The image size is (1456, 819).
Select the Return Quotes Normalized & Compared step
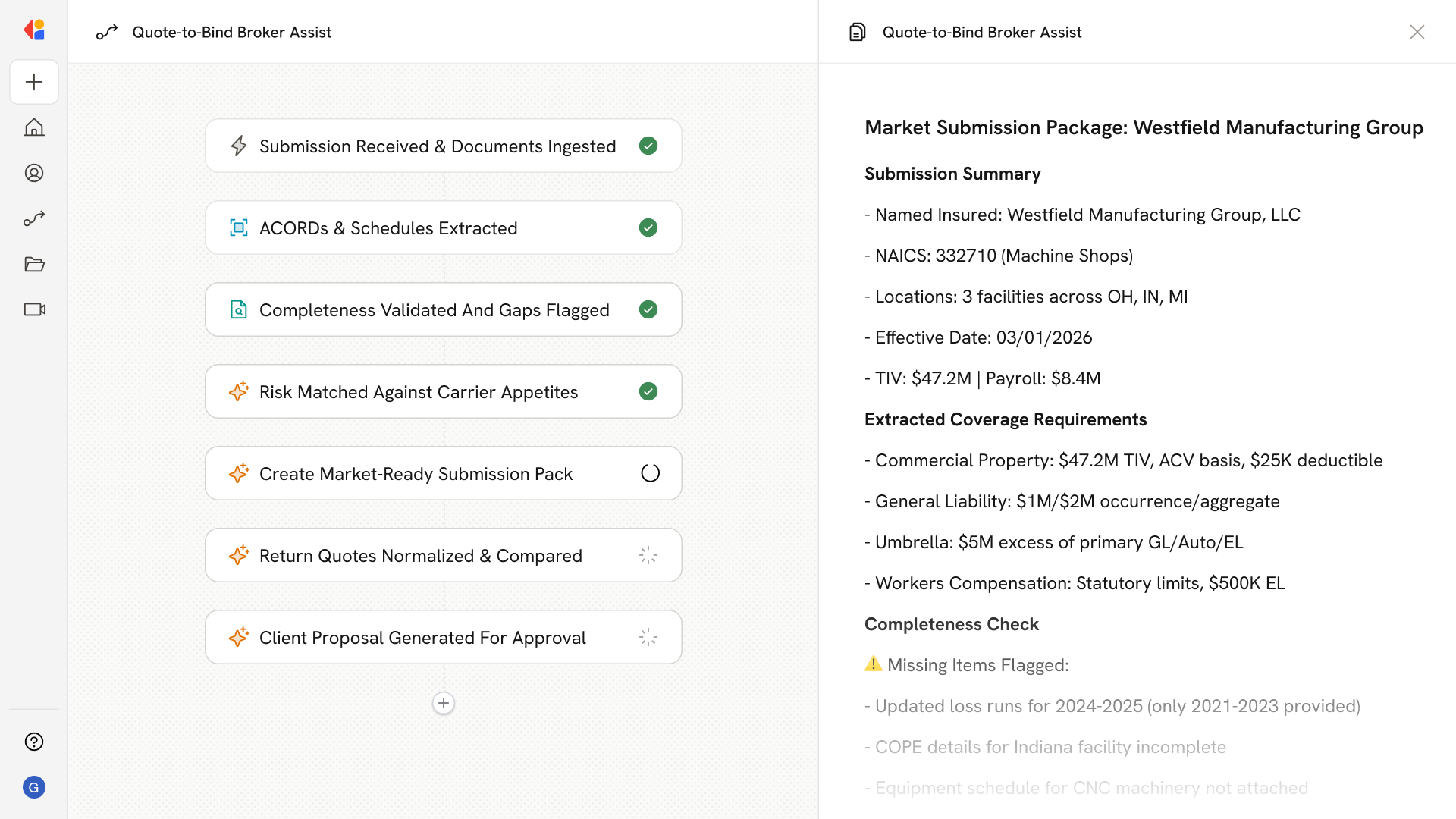point(420,556)
